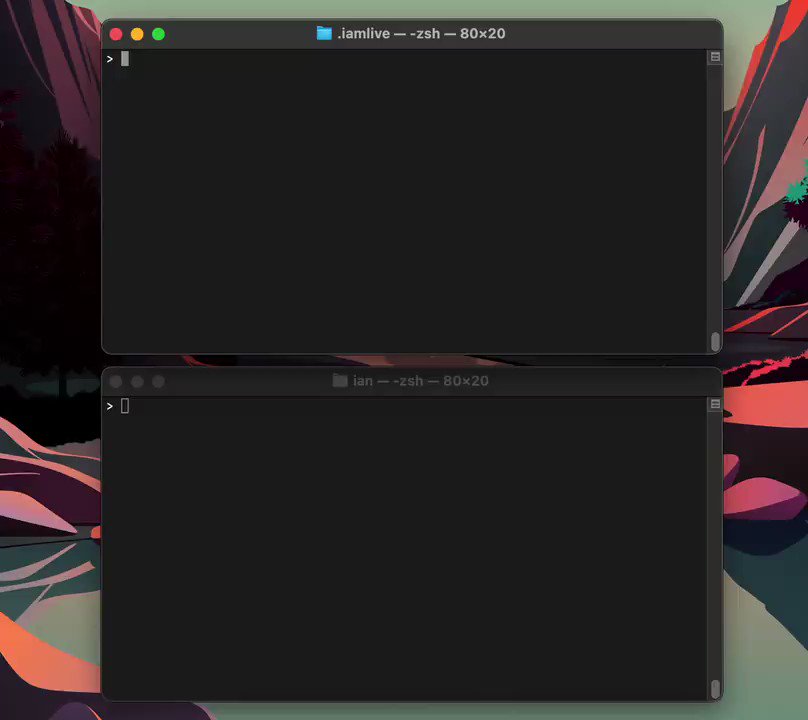Viewport: 808px width, 720px height.
Task: Click scrollbar thumb in .iamlive terminal
Action: coord(715,342)
